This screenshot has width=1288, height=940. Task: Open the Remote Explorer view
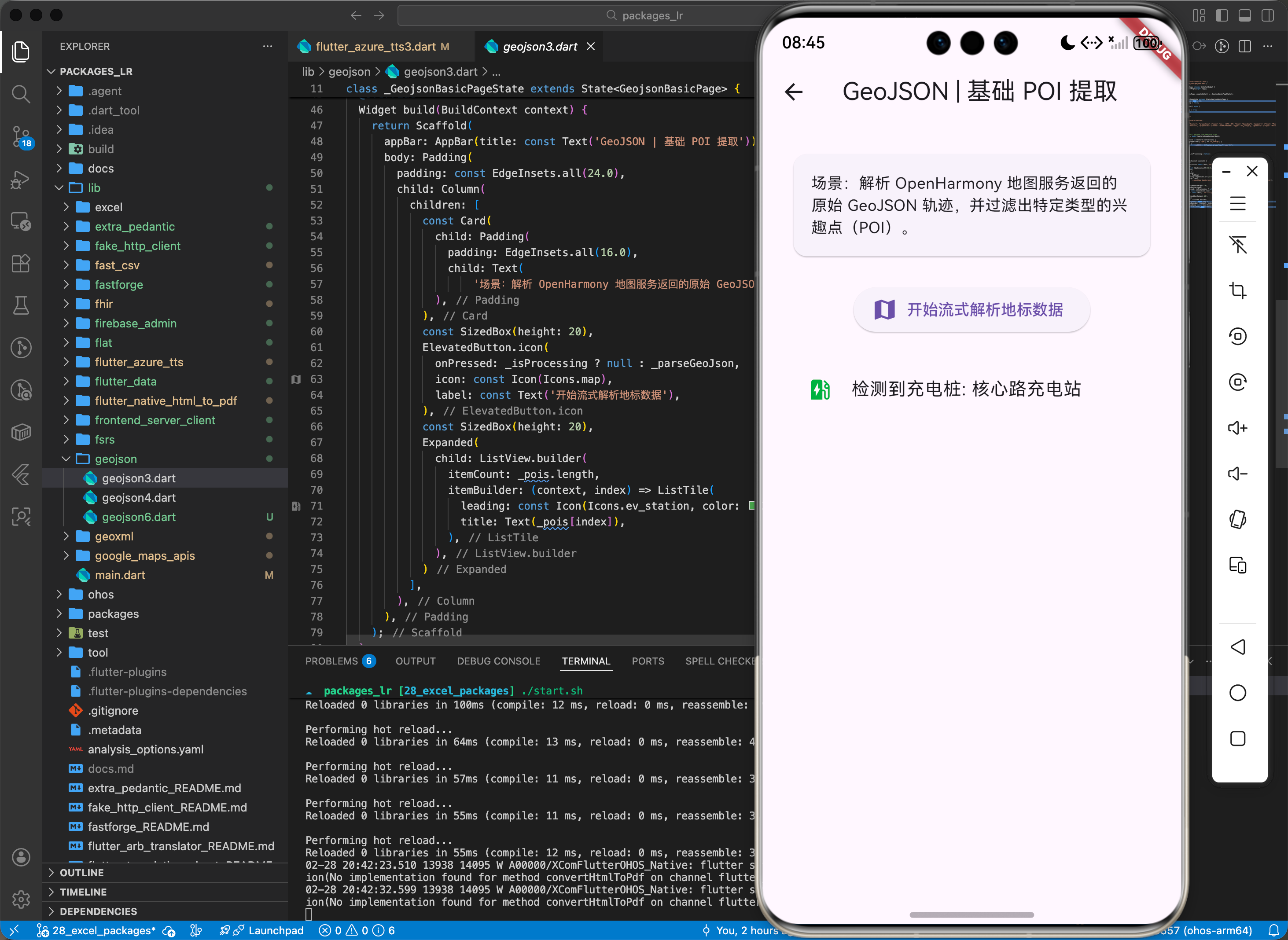click(x=21, y=221)
